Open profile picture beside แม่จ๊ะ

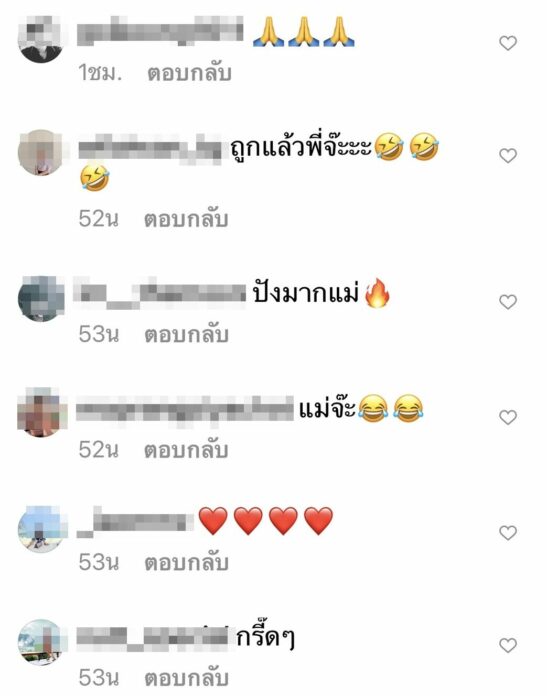(41, 414)
